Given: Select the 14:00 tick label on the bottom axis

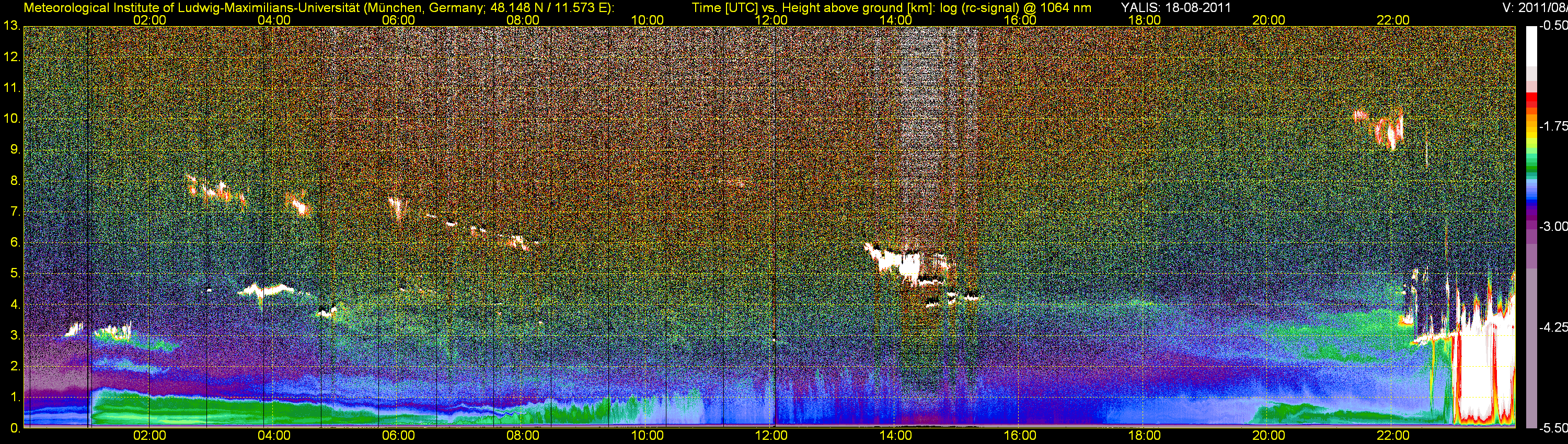Looking at the screenshot, I should click(896, 436).
